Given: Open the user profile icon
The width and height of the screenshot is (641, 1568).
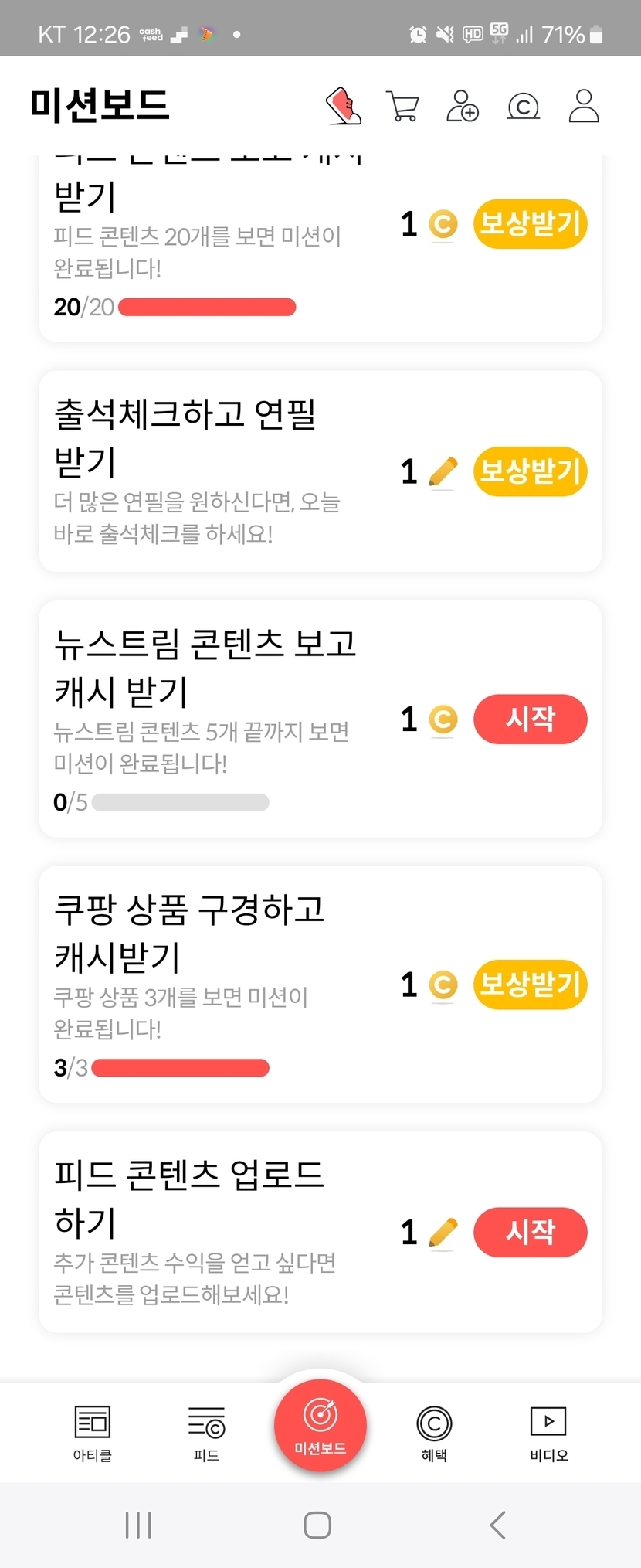Looking at the screenshot, I should (584, 106).
